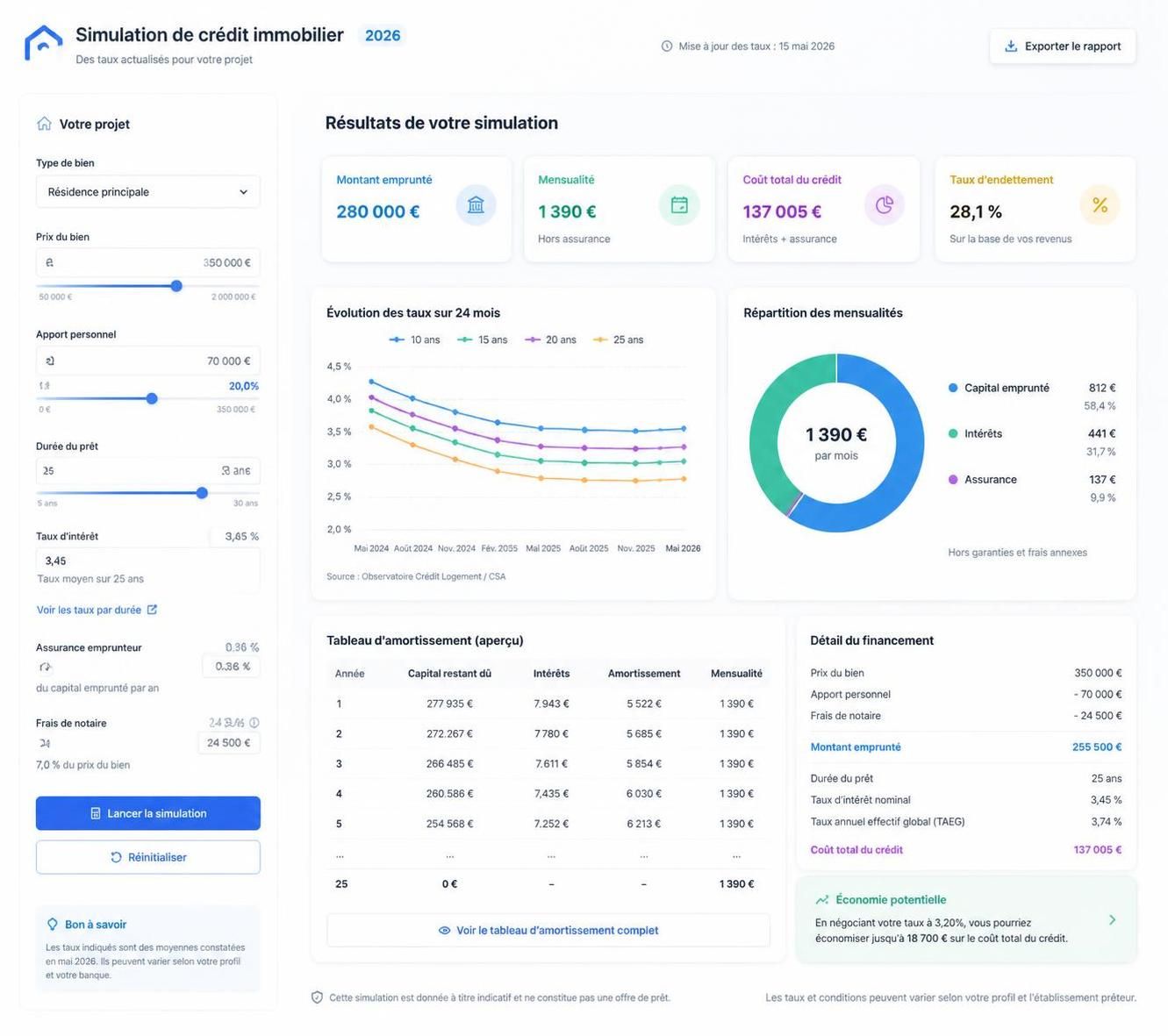Click the TAEG 3,74 % value
Screen dimensions: 1168x1036
click(x=1107, y=822)
